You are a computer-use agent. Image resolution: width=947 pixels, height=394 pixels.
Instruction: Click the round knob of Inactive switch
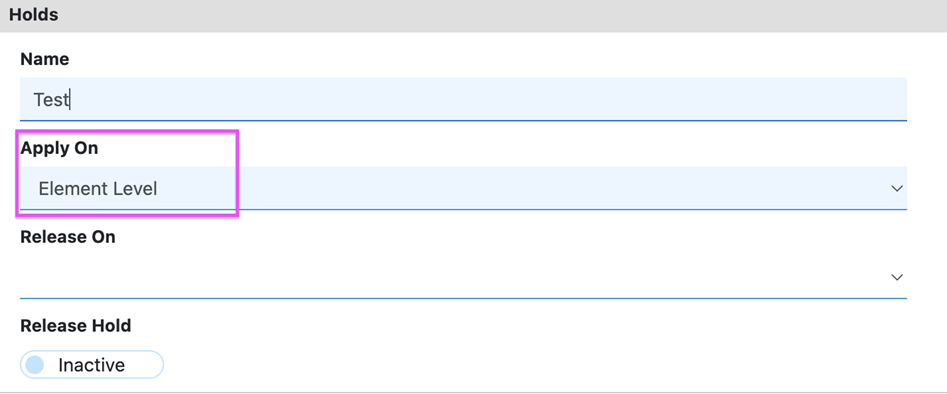click(x=35, y=365)
